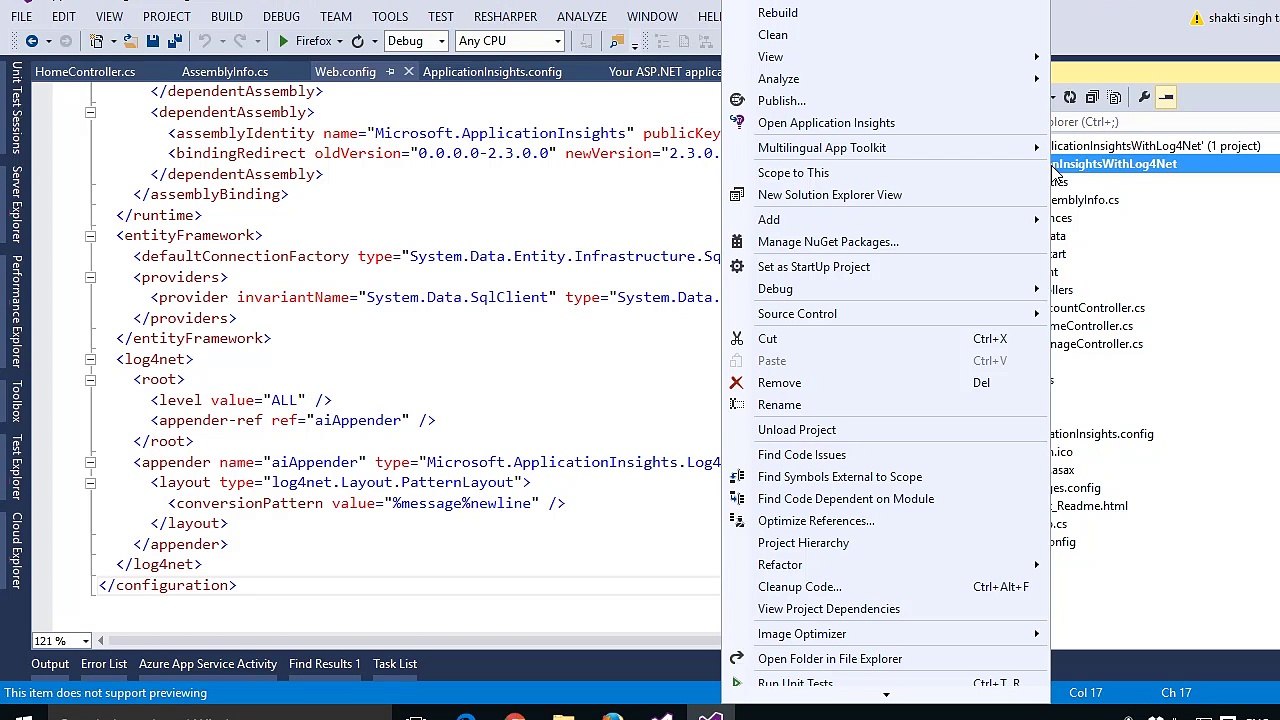Pin the Web.config tab
The height and width of the screenshot is (720, 1280).
pyautogui.click(x=391, y=72)
